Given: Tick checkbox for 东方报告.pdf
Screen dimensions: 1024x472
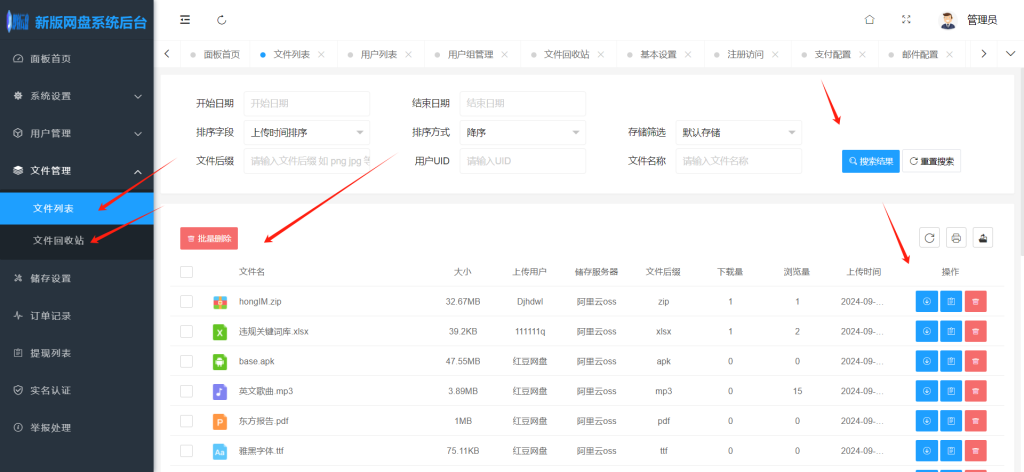Looking at the screenshot, I should [x=187, y=421].
